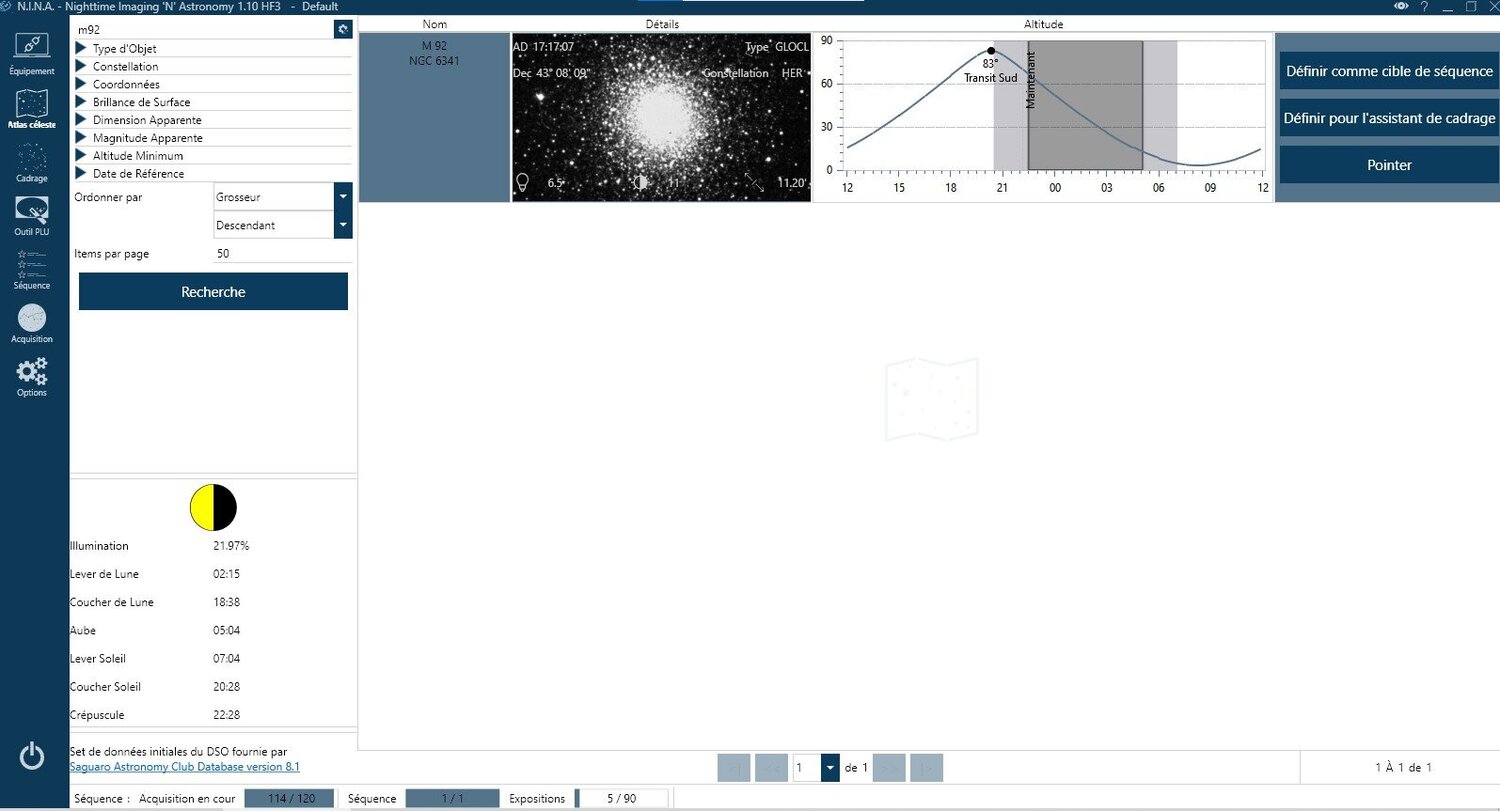Open the Options gears icon
1500x811 pixels.
coord(32,377)
